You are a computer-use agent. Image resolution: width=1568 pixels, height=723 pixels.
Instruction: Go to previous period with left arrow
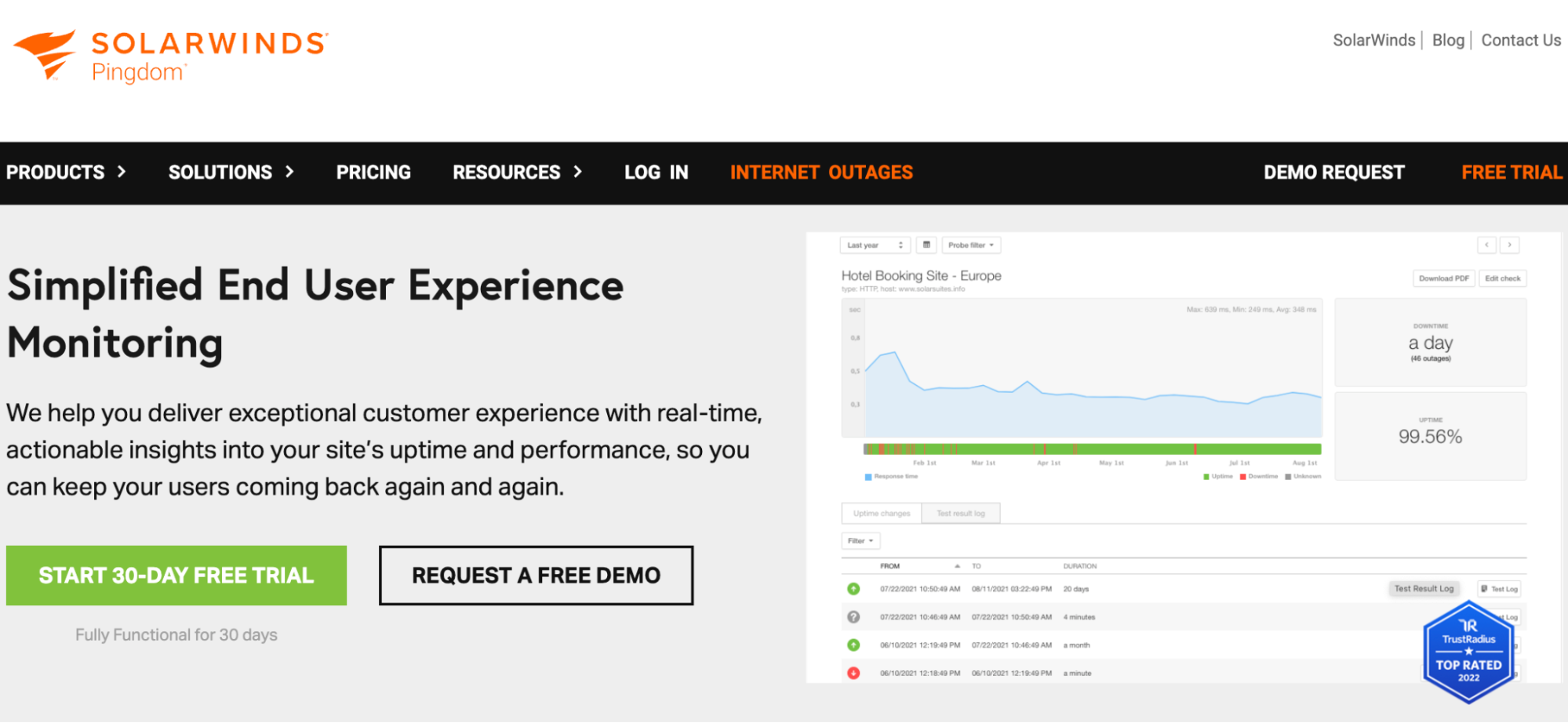point(1486,245)
